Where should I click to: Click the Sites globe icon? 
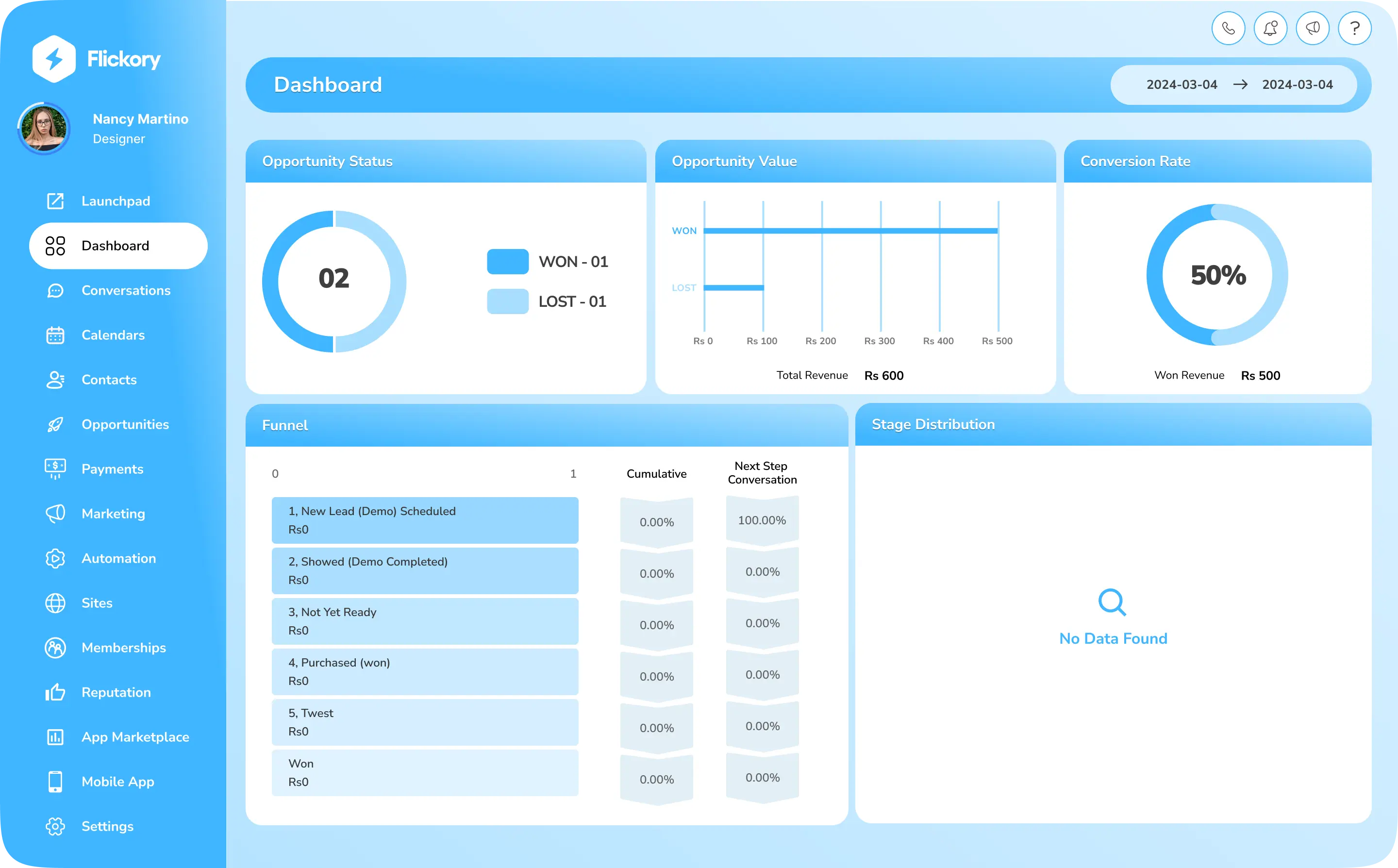click(x=55, y=603)
